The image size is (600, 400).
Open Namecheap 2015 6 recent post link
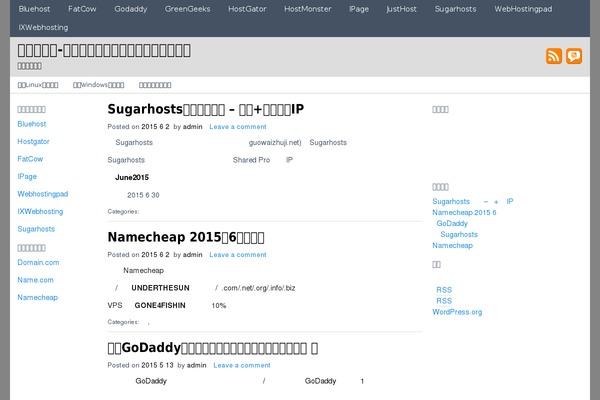pos(464,212)
